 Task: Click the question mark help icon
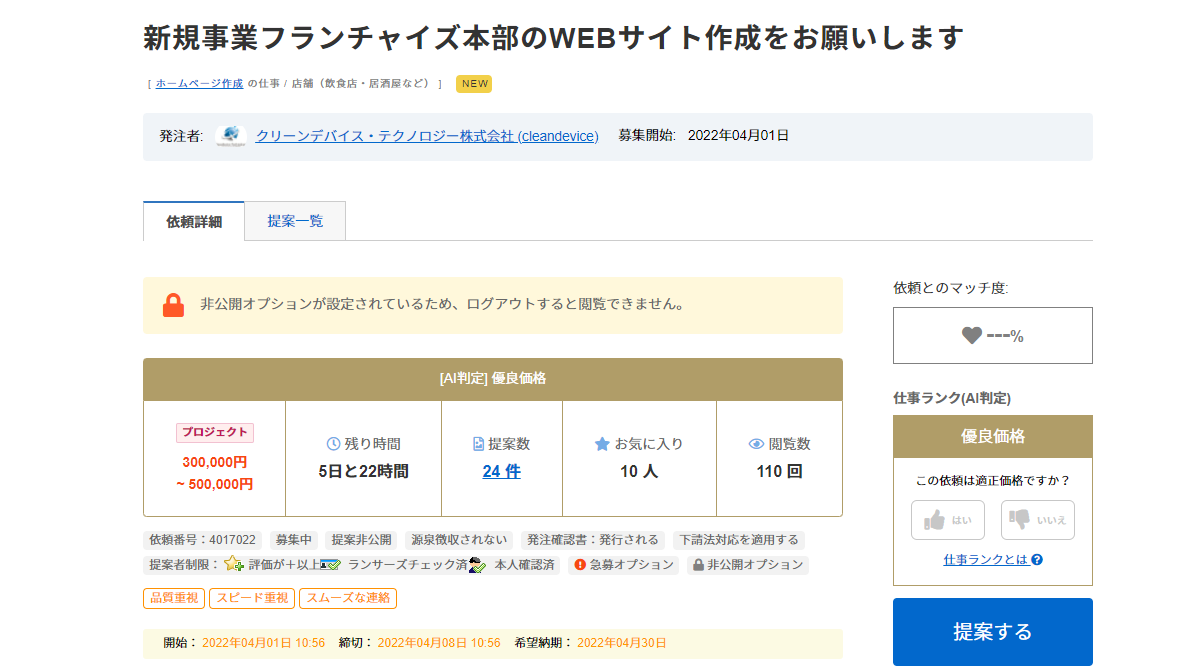click(1037, 559)
